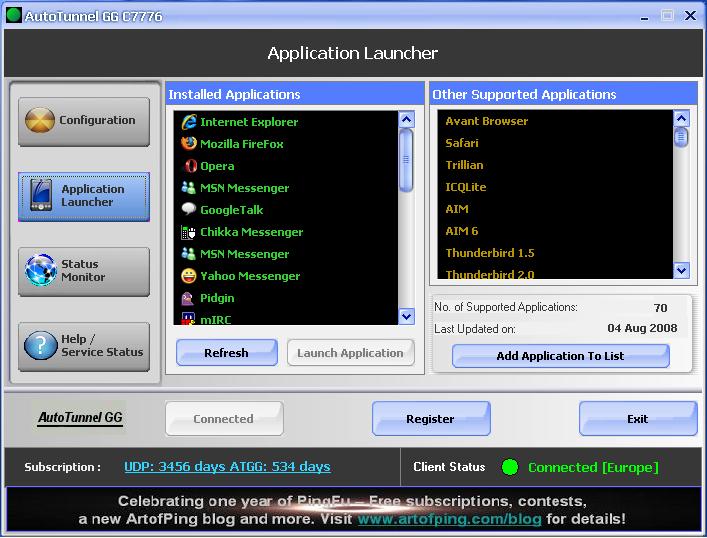Click the Connected [Europe] status text
The width and height of the screenshot is (707, 538).
593,467
